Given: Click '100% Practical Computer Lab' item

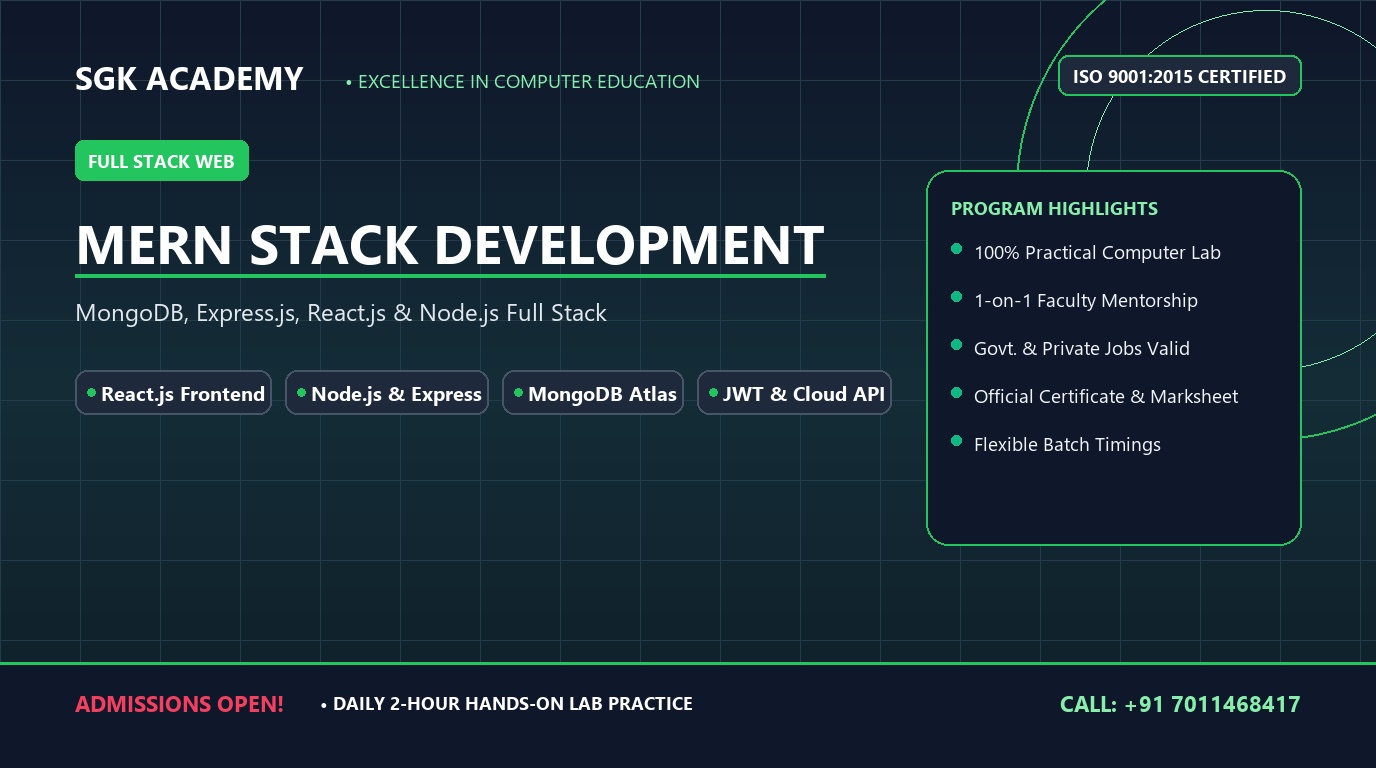Looking at the screenshot, I should (x=1097, y=253).
